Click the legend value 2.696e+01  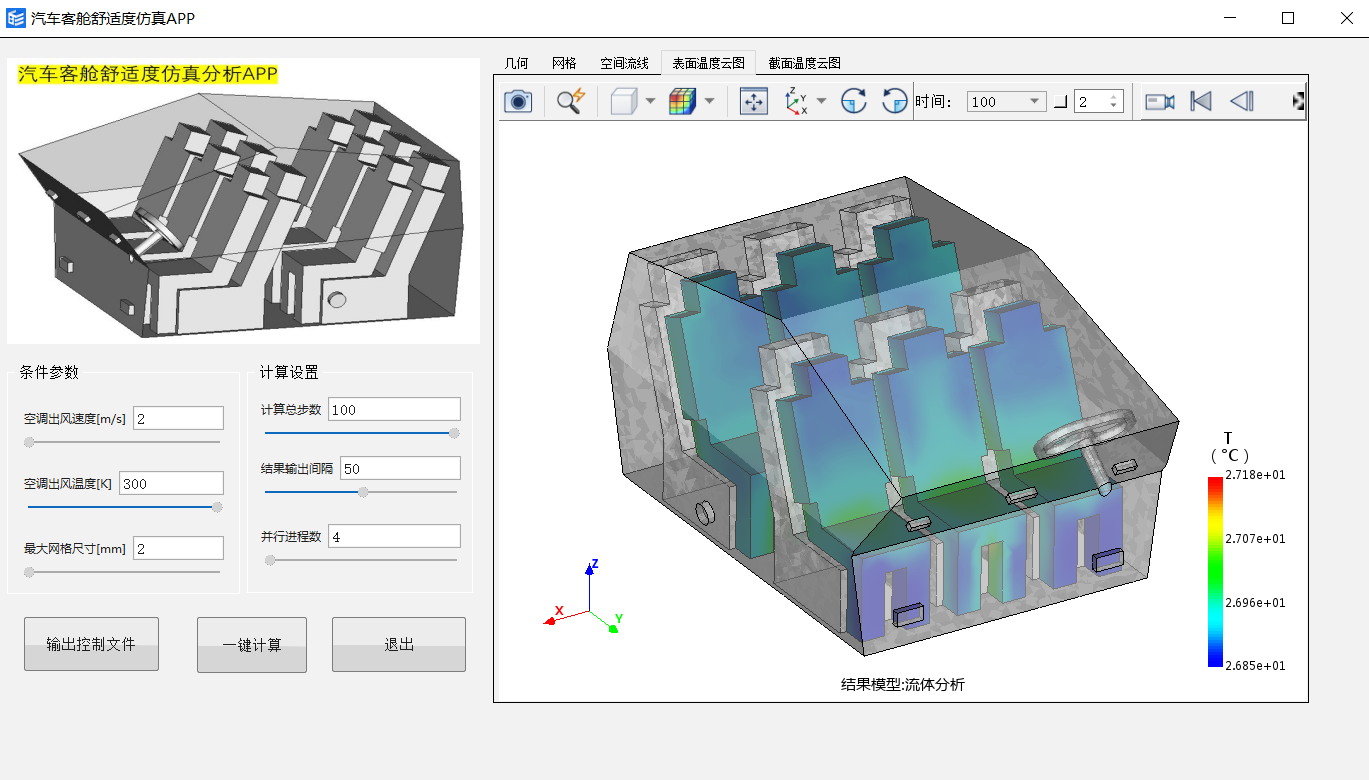pyautogui.click(x=1255, y=603)
